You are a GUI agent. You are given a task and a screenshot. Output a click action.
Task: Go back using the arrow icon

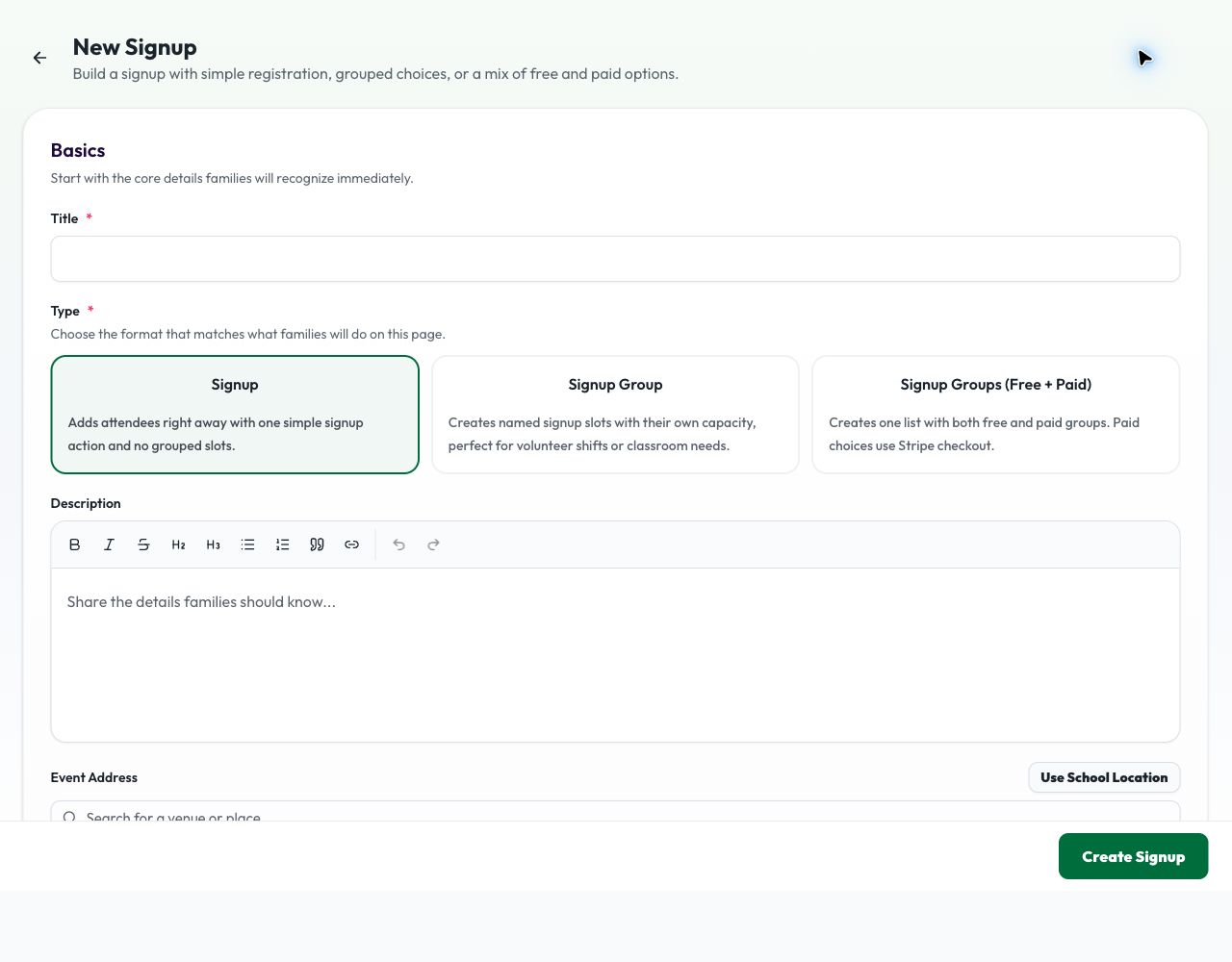[39, 59]
